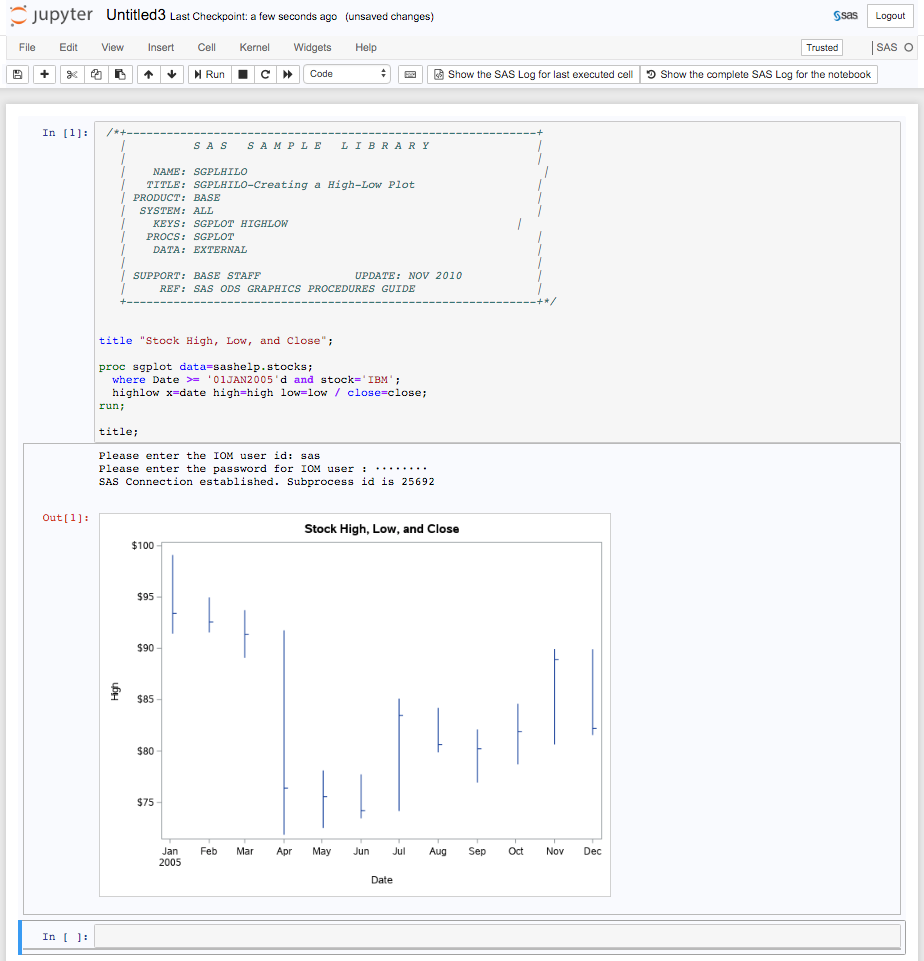Show the SAS Log for last executed cell
The height and width of the screenshot is (961, 924).
(532, 74)
